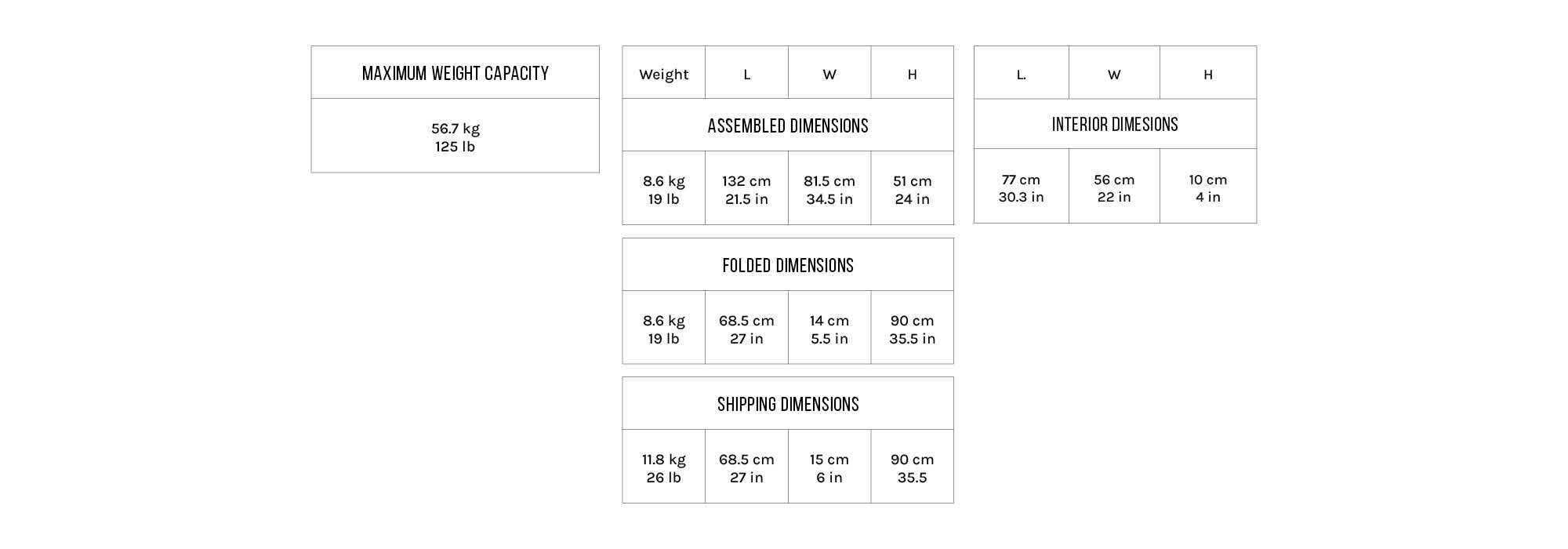This screenshot has height=549, width=1568.
Task: Select the Interior Dimensions section heading
Action: coord(1114,124)
